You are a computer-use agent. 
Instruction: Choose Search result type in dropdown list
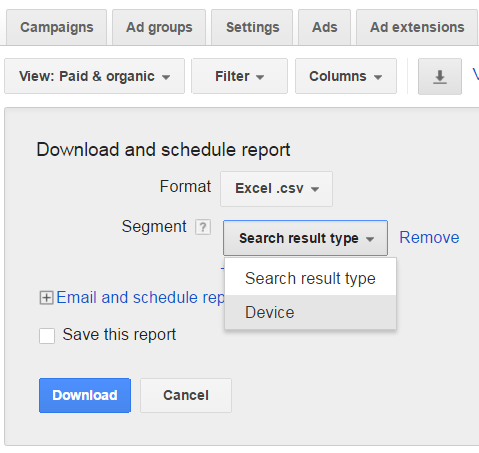(310, 278)
